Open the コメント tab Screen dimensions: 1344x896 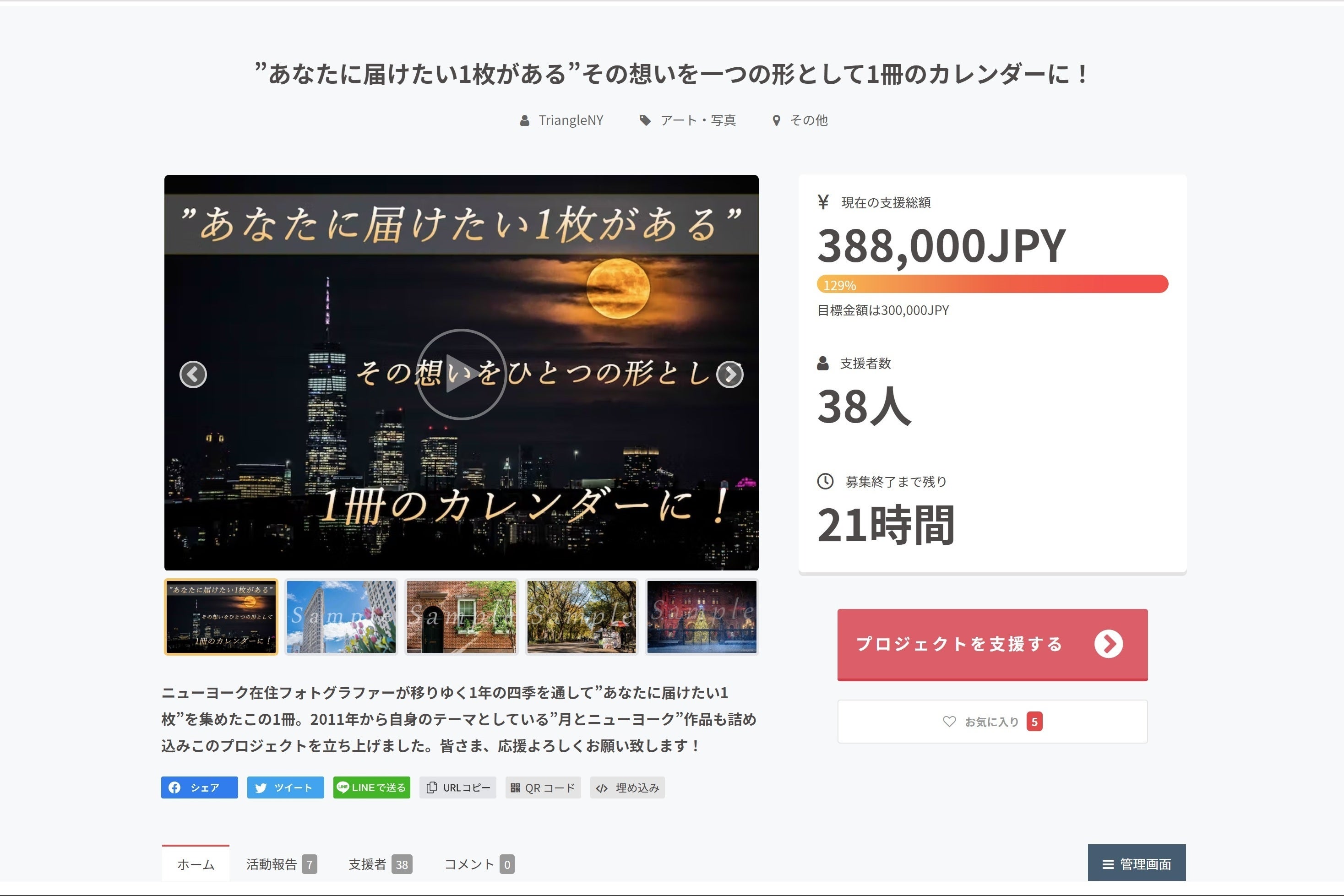click(x=478, y=864)
